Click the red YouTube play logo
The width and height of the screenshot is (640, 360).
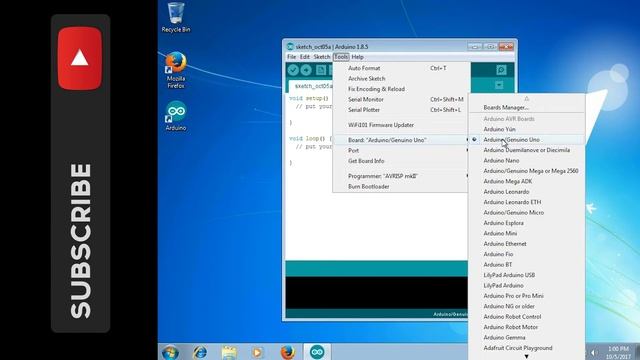[x=80, y=58]
